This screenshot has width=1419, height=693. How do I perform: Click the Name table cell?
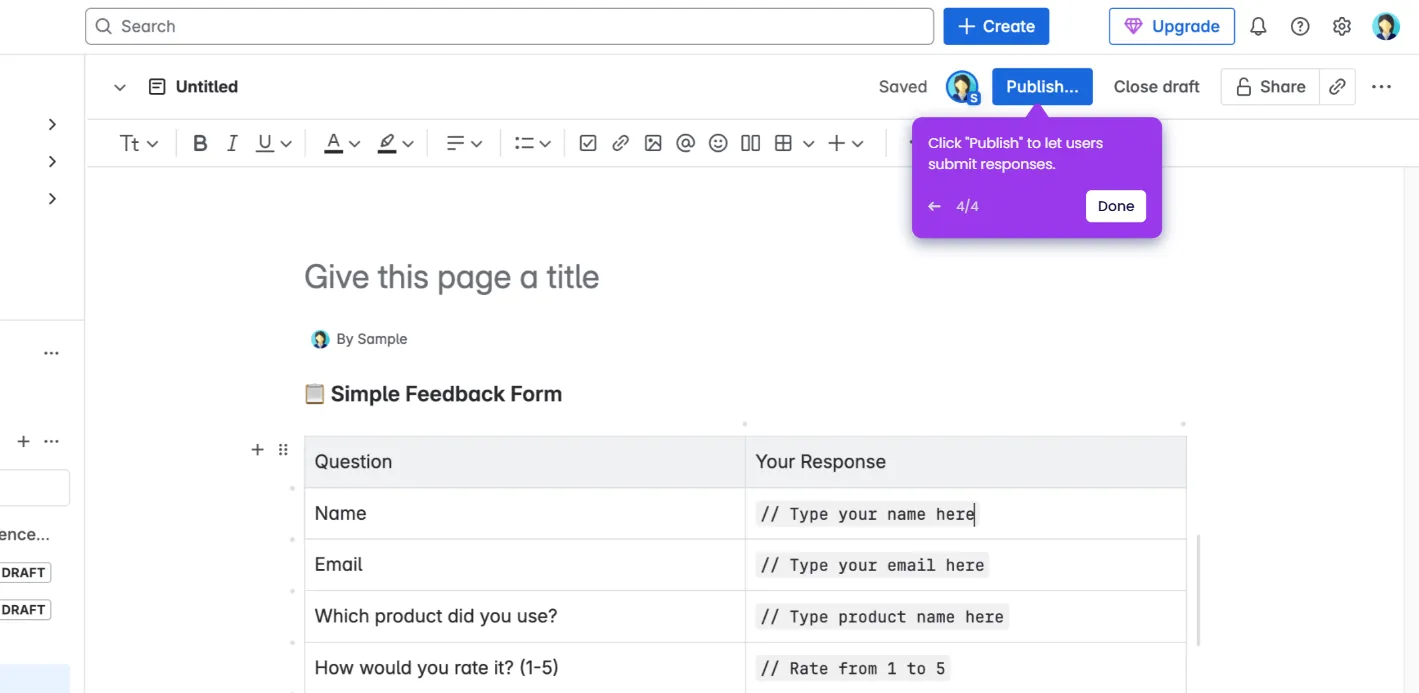(525, 514)
